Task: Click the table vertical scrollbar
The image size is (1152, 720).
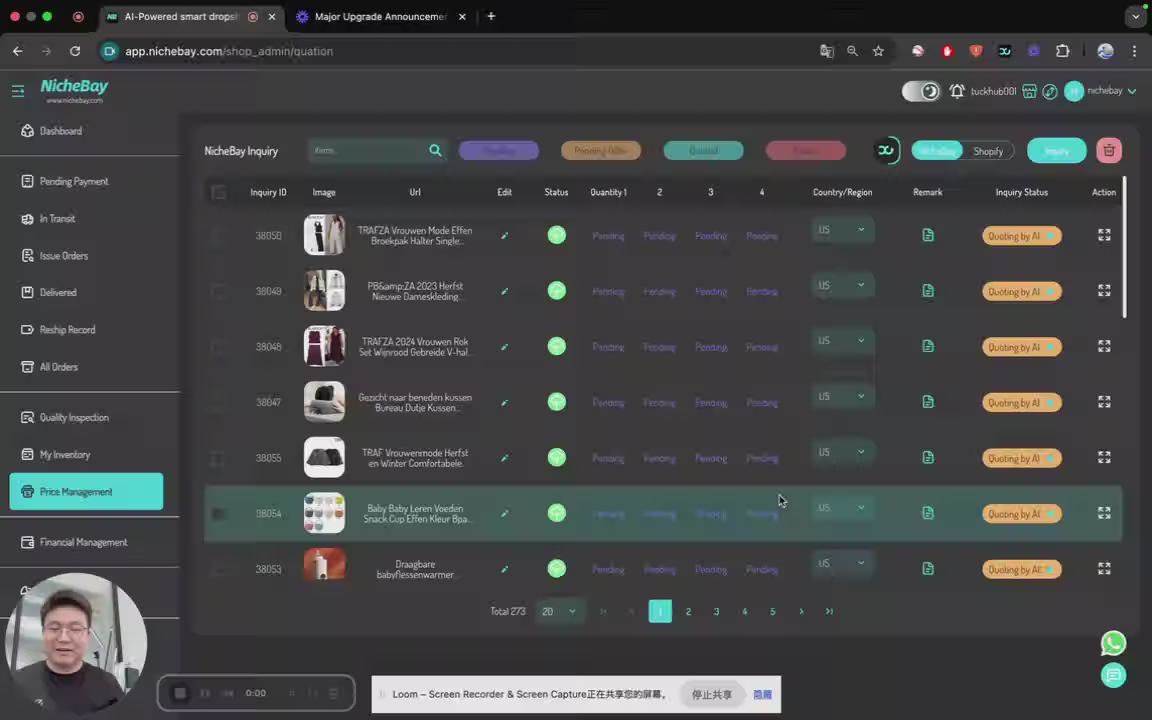Action: 1124,247
